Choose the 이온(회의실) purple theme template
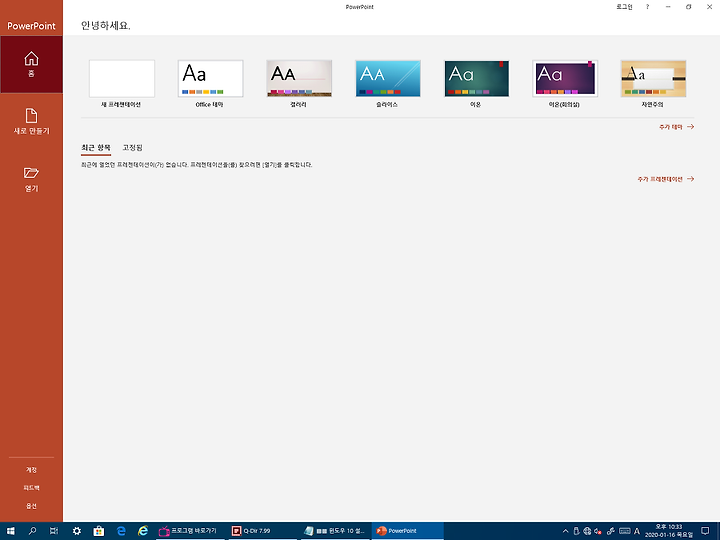The height and width of the screenshot is (540, 720). 565,84
